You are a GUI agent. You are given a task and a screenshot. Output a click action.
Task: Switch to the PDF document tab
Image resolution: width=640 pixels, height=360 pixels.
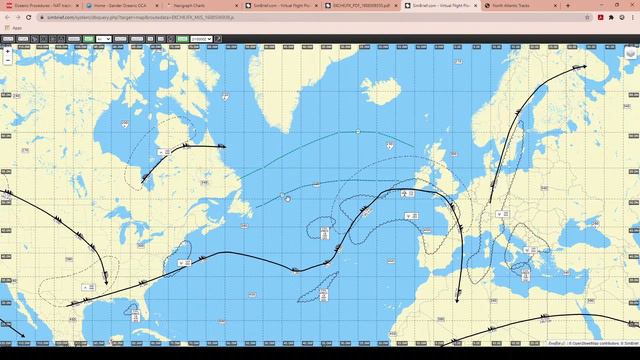pos(361,6)
